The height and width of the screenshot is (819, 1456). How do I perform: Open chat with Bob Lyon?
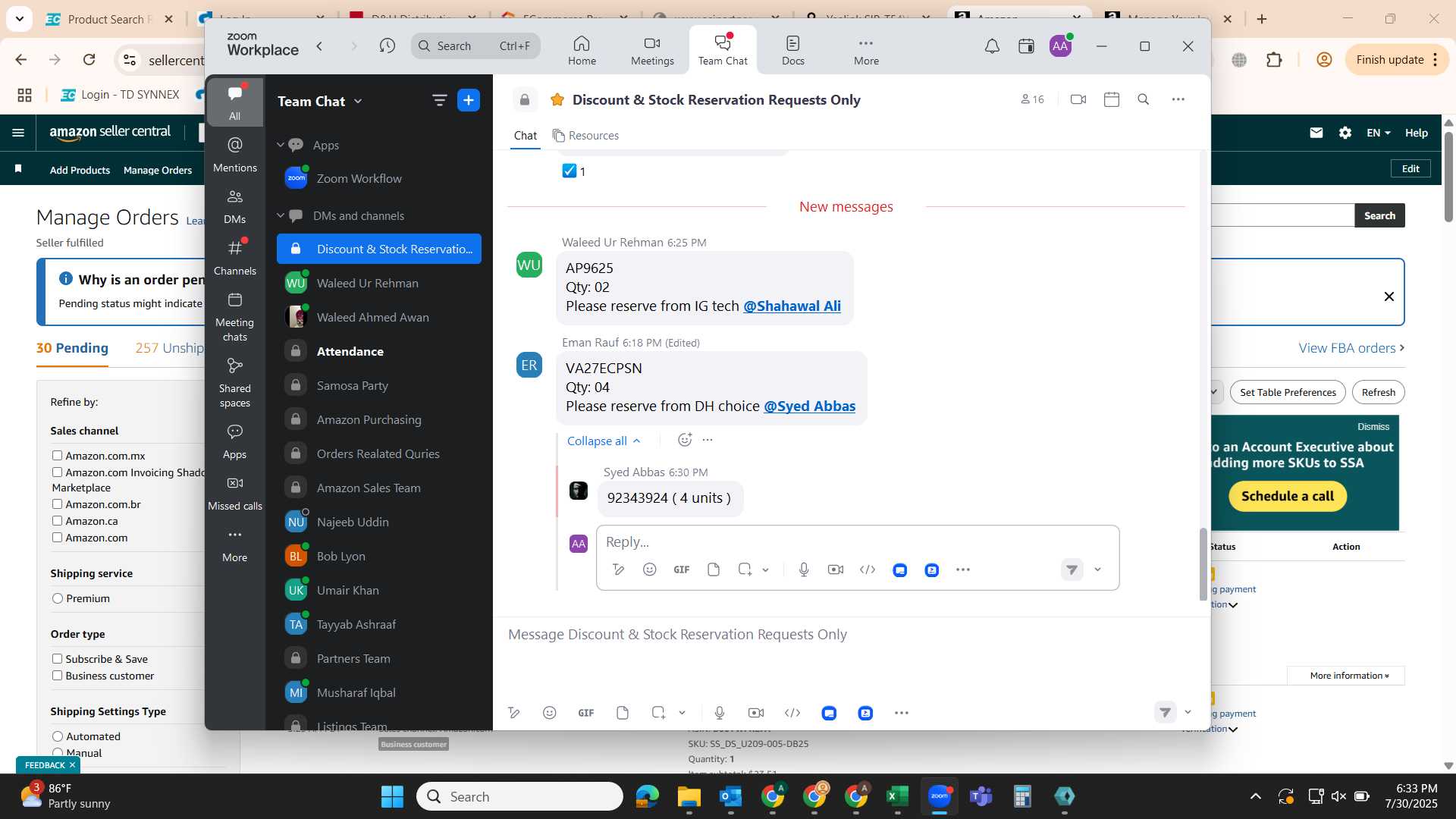click(x=378, y=556)
